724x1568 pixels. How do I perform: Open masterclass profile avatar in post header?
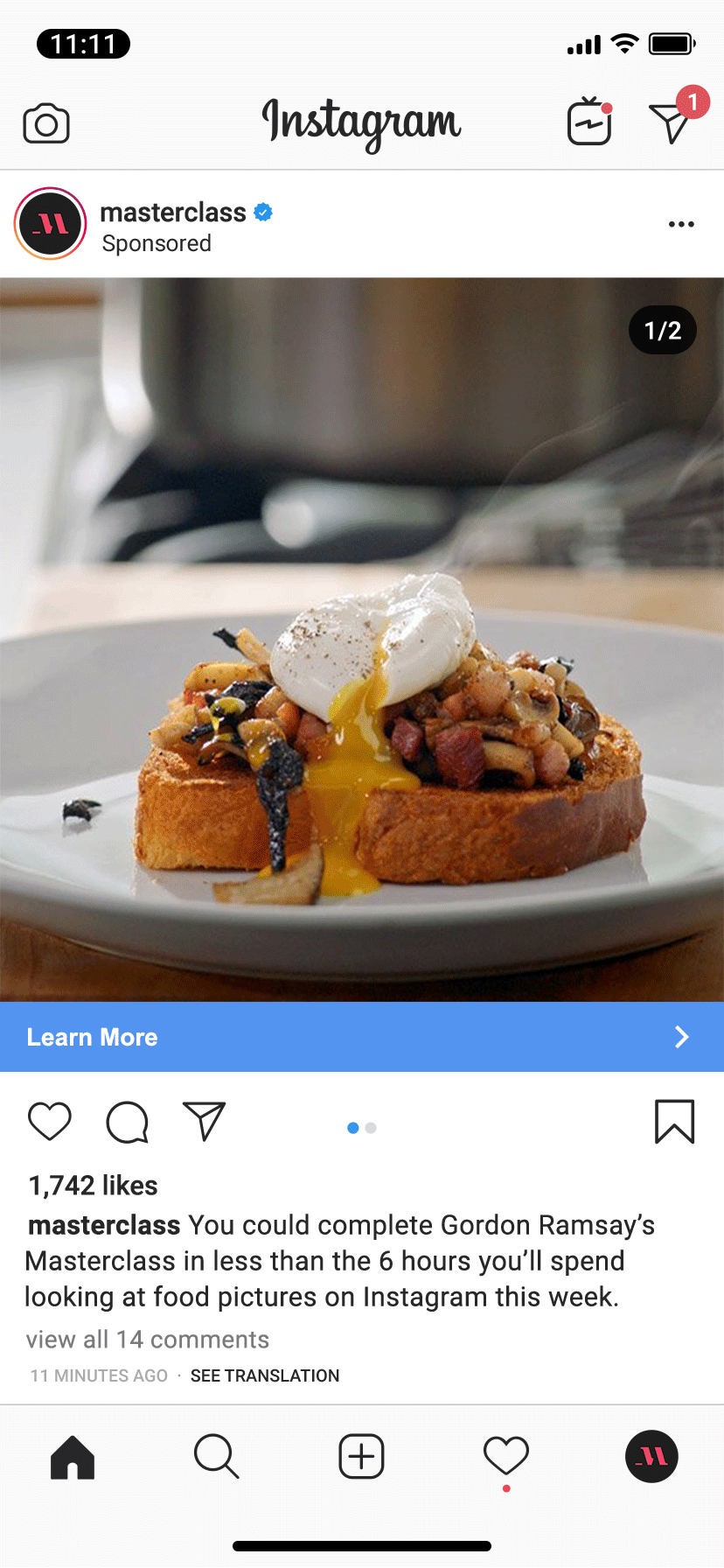(x=51, y=224)
